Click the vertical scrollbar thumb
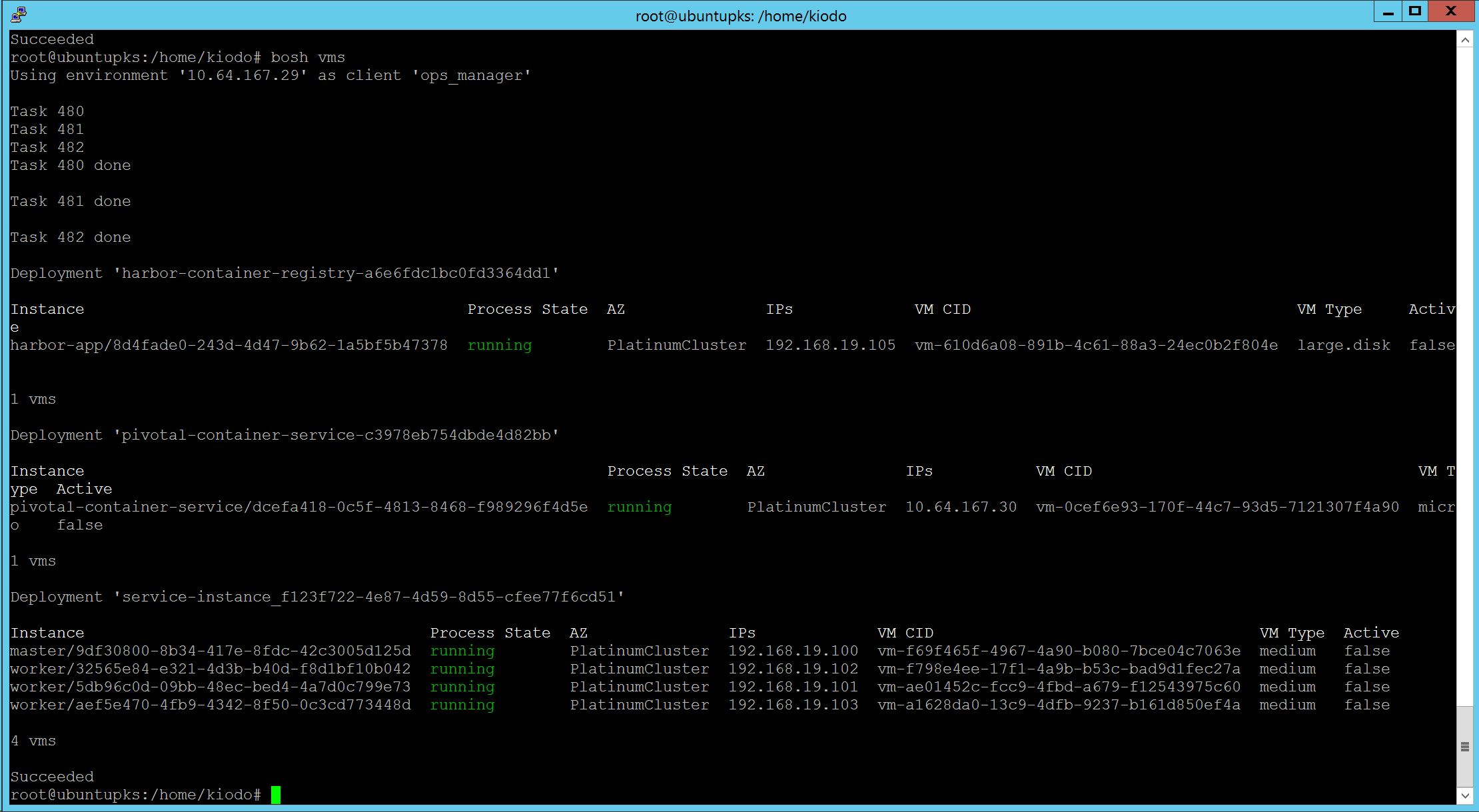The height and width of the screenshot is (812, 1479). 1465,747
